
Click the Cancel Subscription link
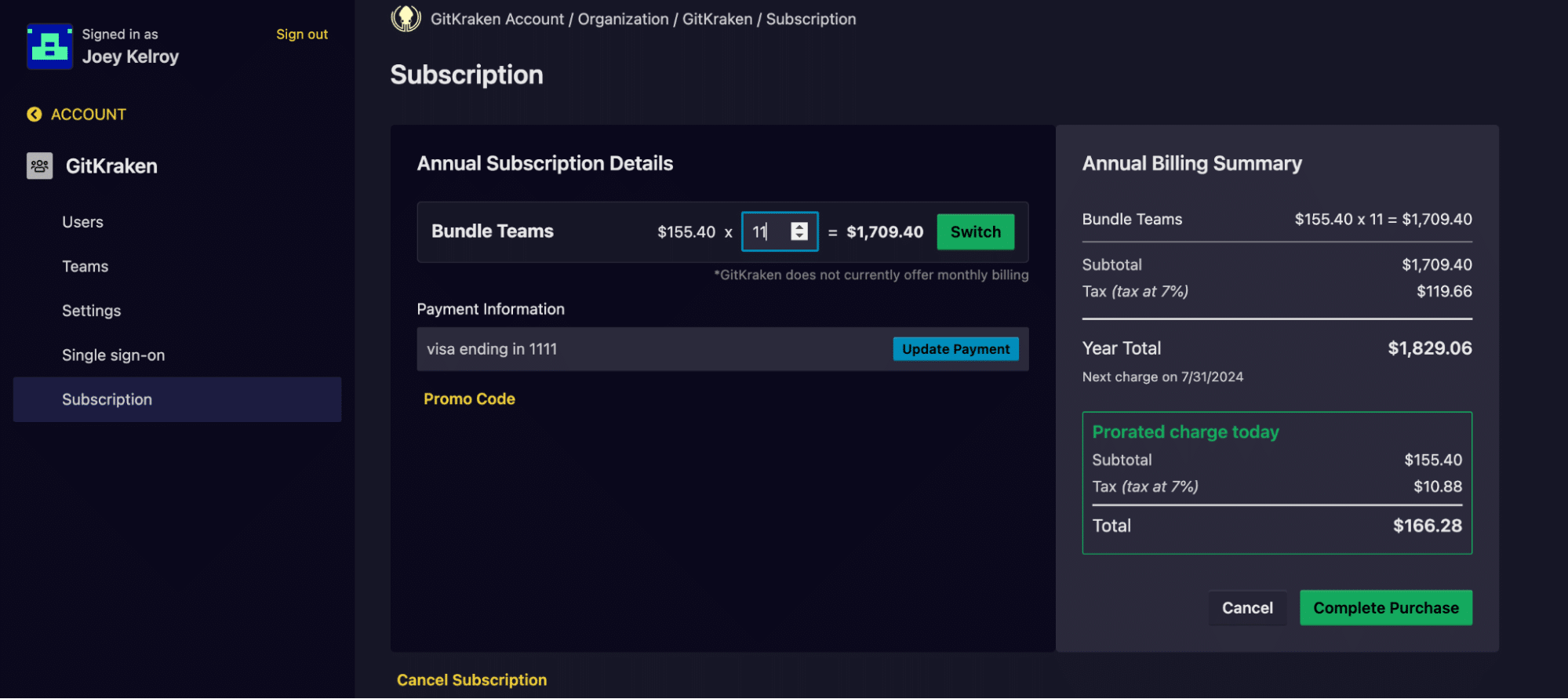(471, 680)
